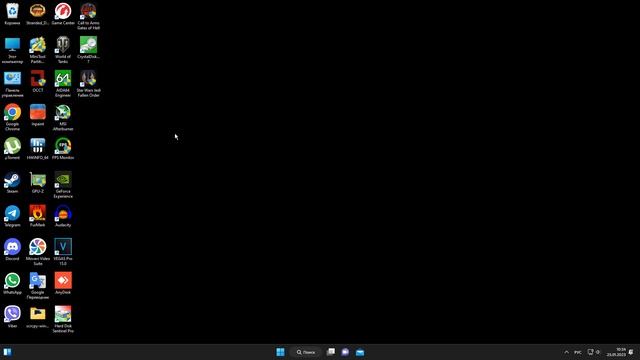
Task: Launch µTorrent desktop shortcut
Action: coord(12,149)
